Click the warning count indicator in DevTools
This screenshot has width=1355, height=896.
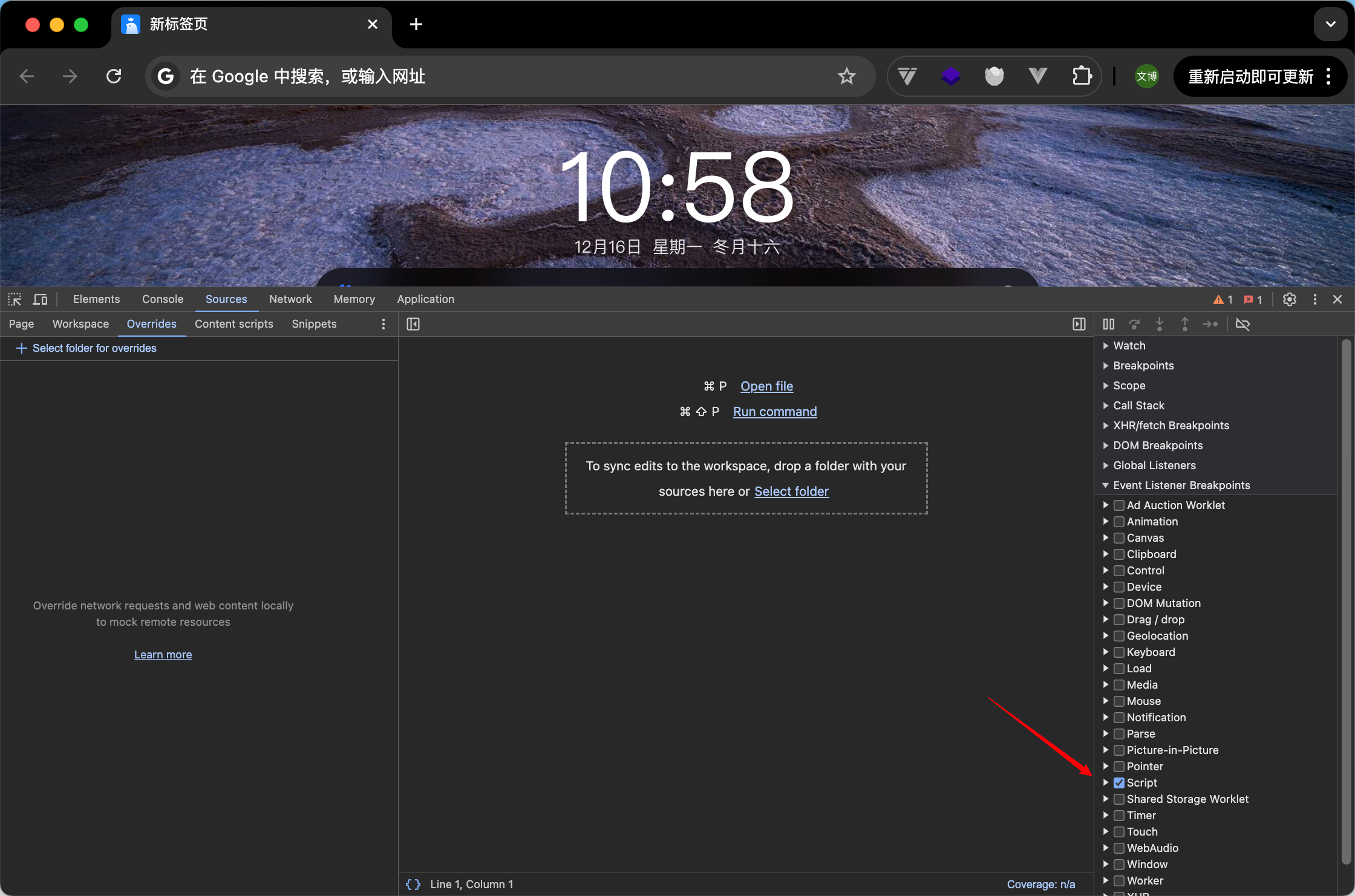[x=1221, y=299]
